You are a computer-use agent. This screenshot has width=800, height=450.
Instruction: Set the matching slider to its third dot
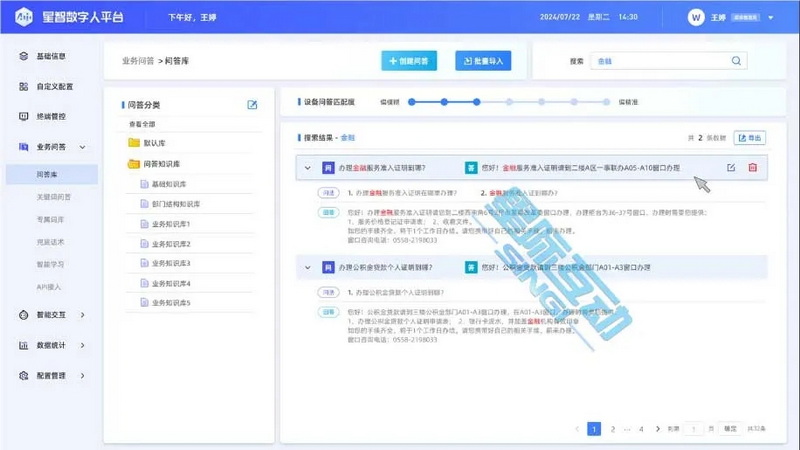(x=476, y=102)
